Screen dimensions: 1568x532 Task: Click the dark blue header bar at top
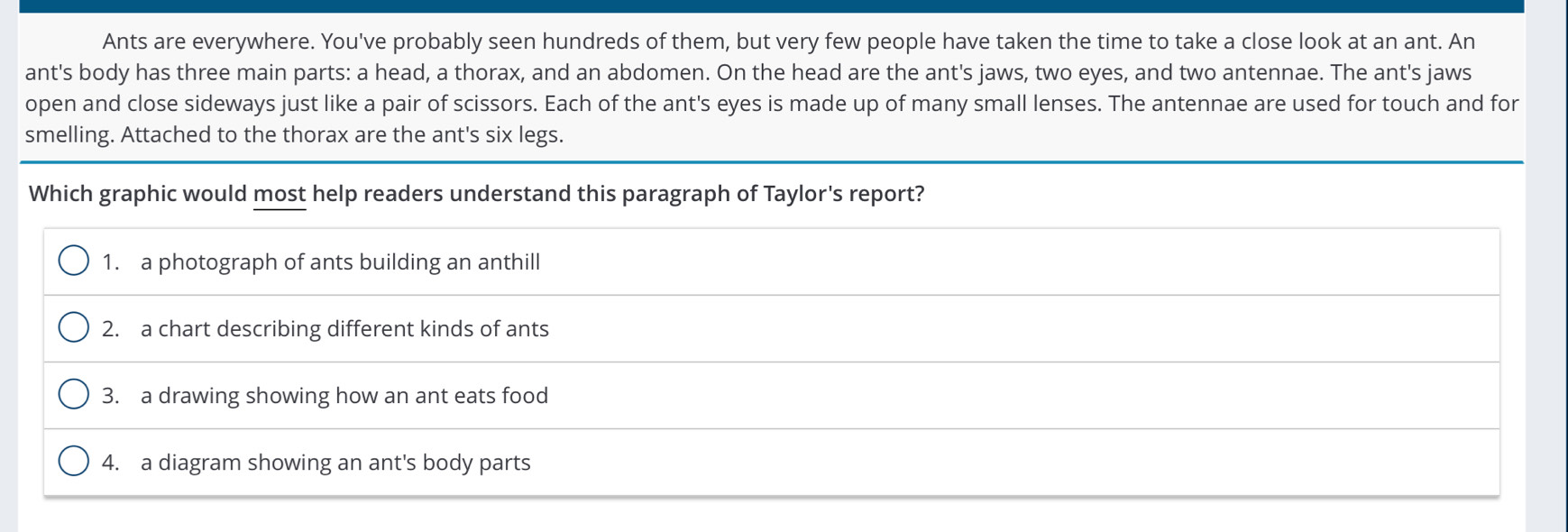(771, 6)
